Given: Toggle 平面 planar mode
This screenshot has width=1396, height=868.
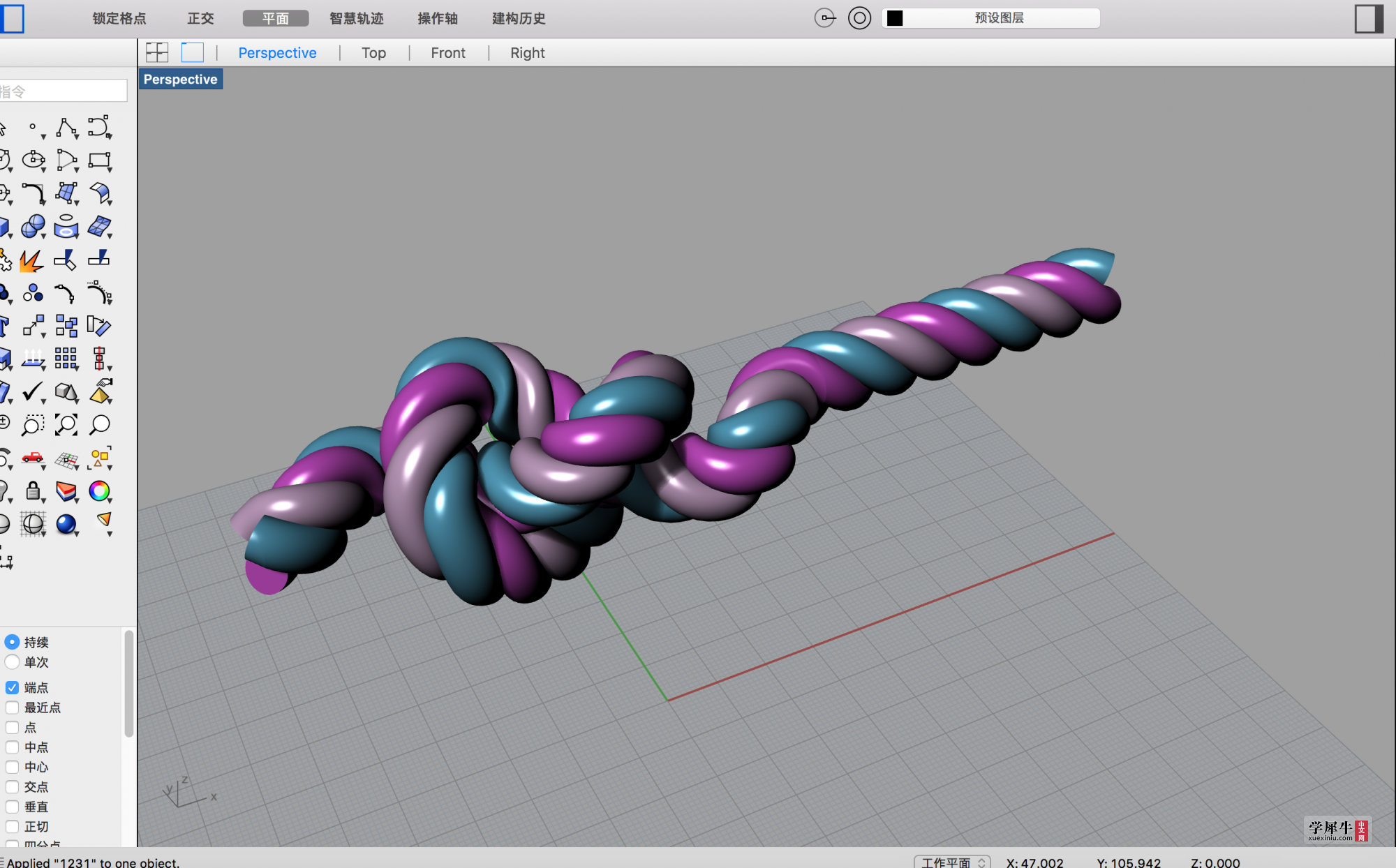Looking at the screenshot, I should point(276,18).
